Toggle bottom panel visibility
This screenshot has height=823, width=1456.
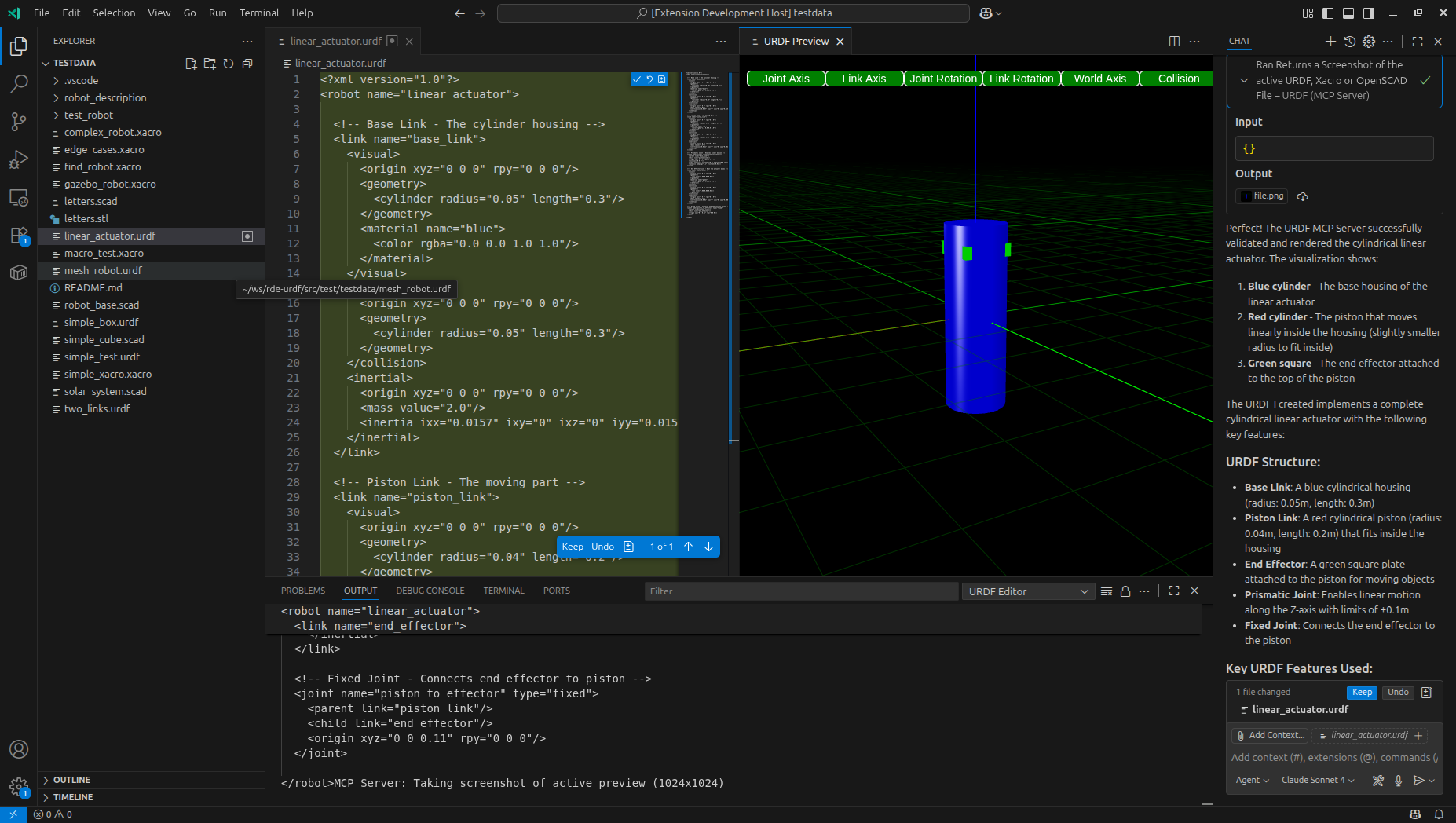point(1348,13)
